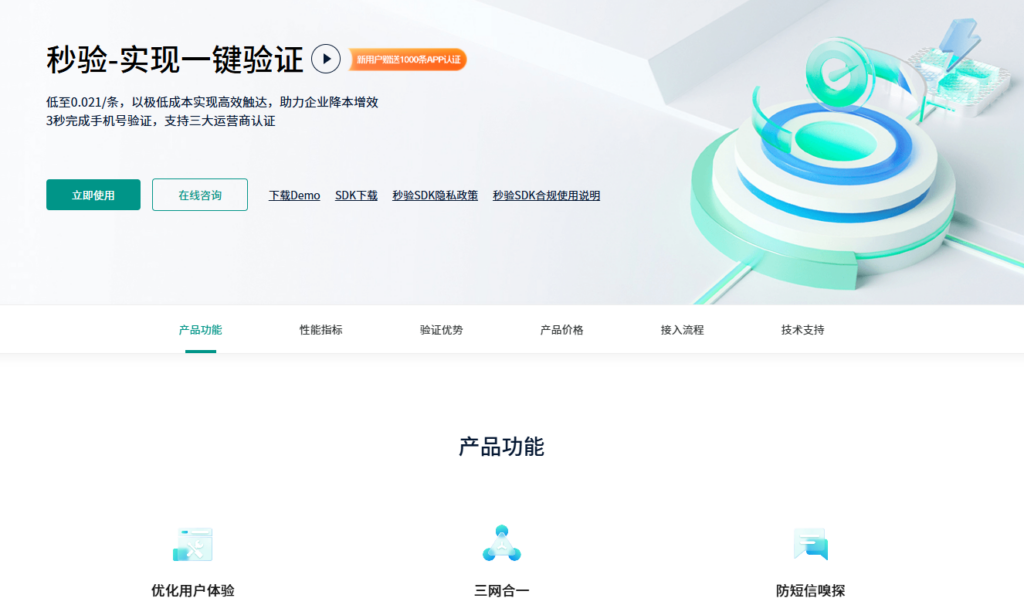Play the 秒验 intro video
1024x605 pixels.
(324, 59)
